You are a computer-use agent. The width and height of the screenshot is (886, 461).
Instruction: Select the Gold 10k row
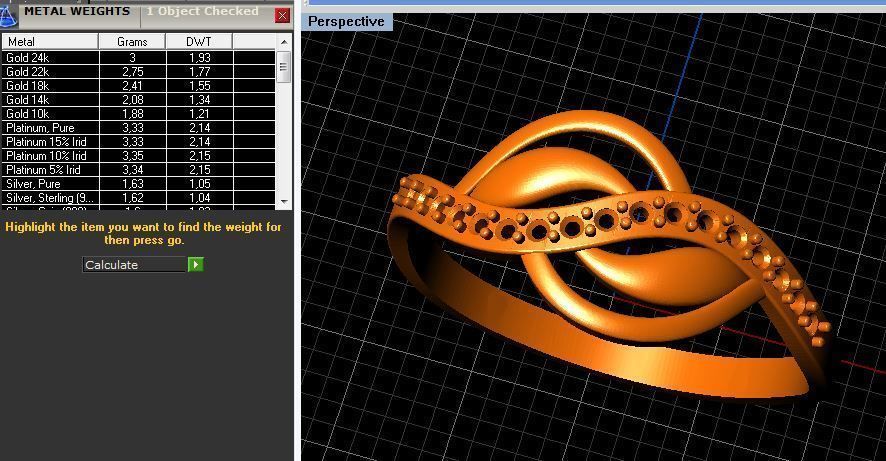138,114
